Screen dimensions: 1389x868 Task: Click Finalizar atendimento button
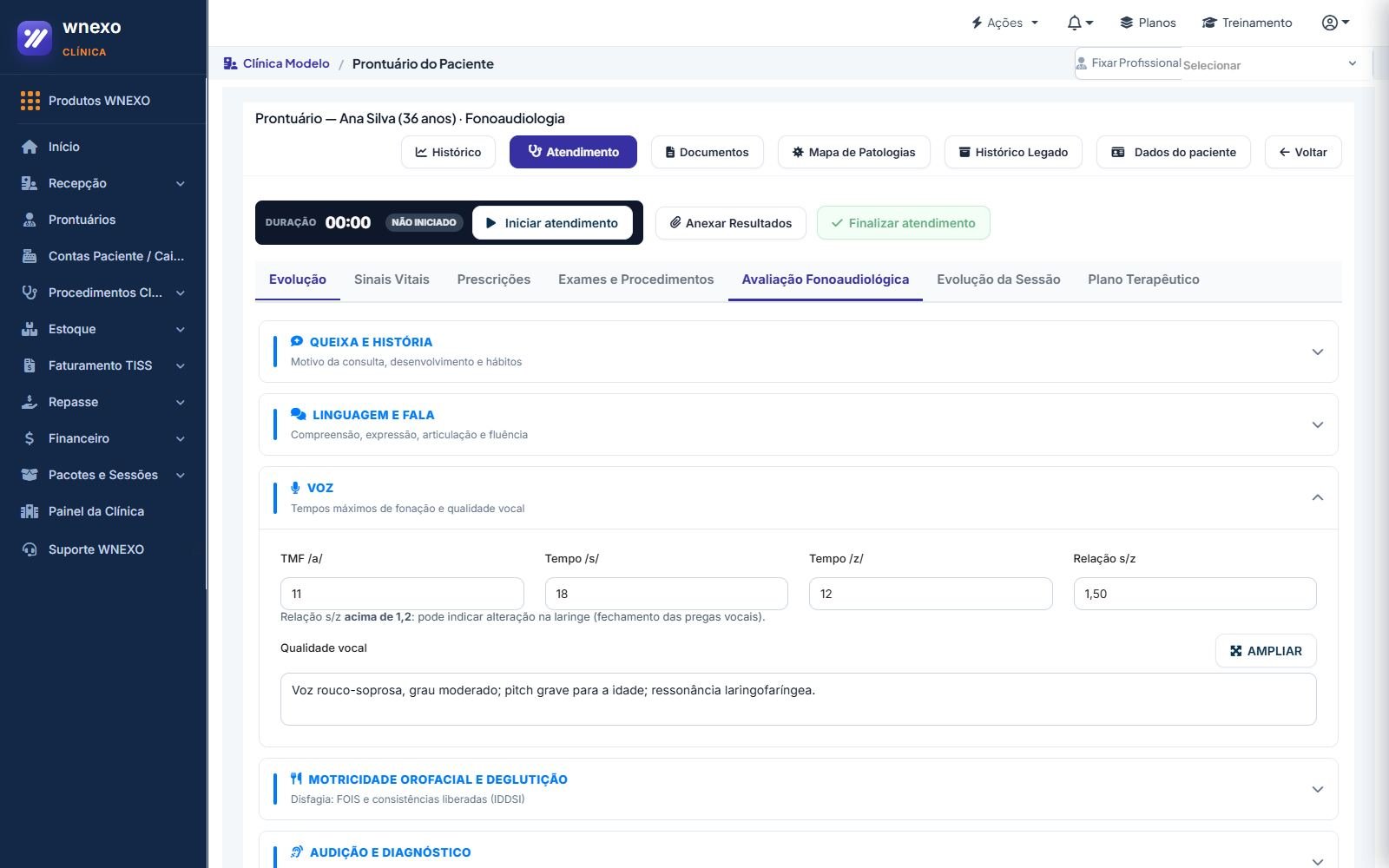[903, 223]
